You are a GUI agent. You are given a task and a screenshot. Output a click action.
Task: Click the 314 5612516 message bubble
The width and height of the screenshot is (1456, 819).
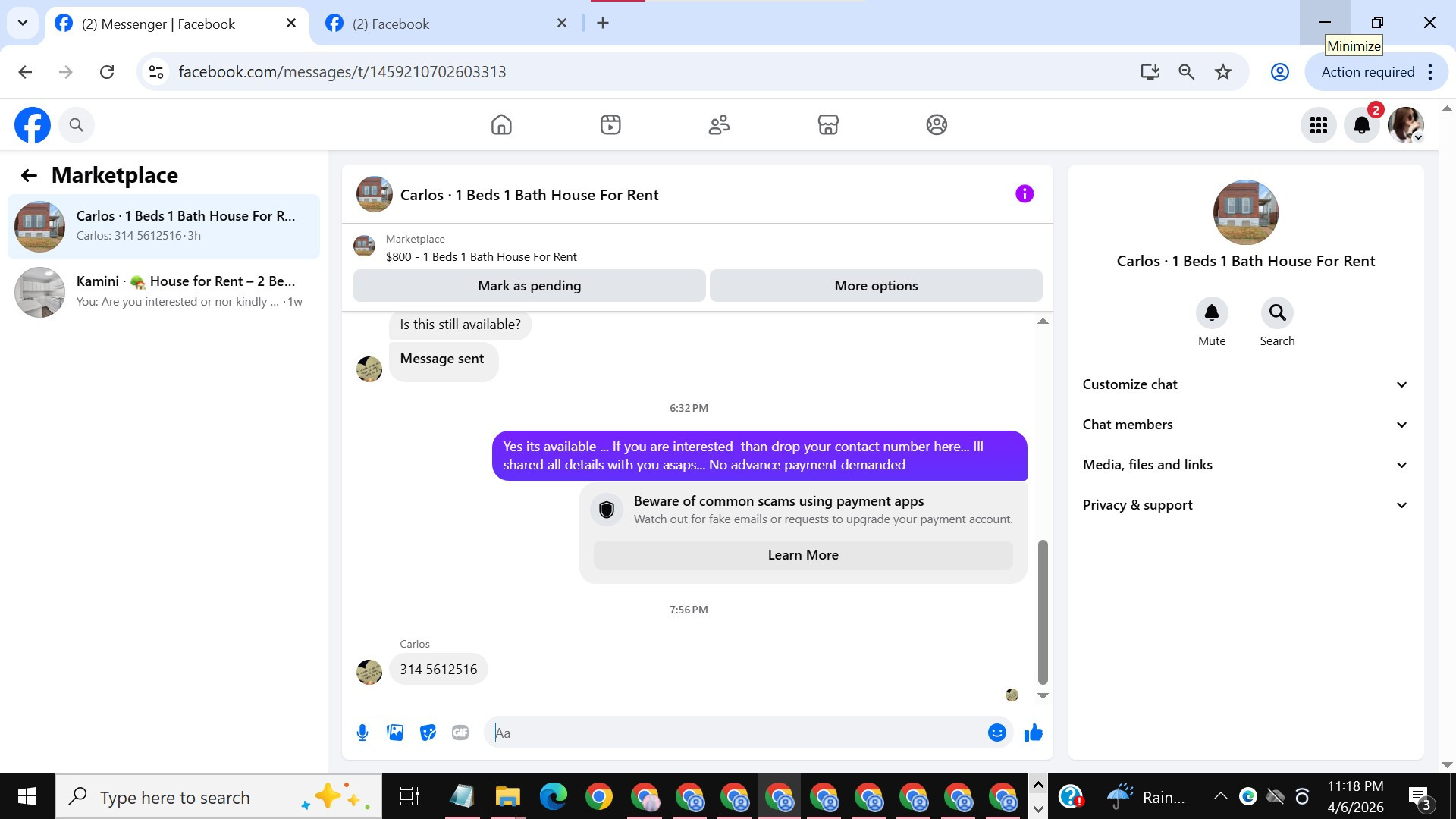[438, 670]
